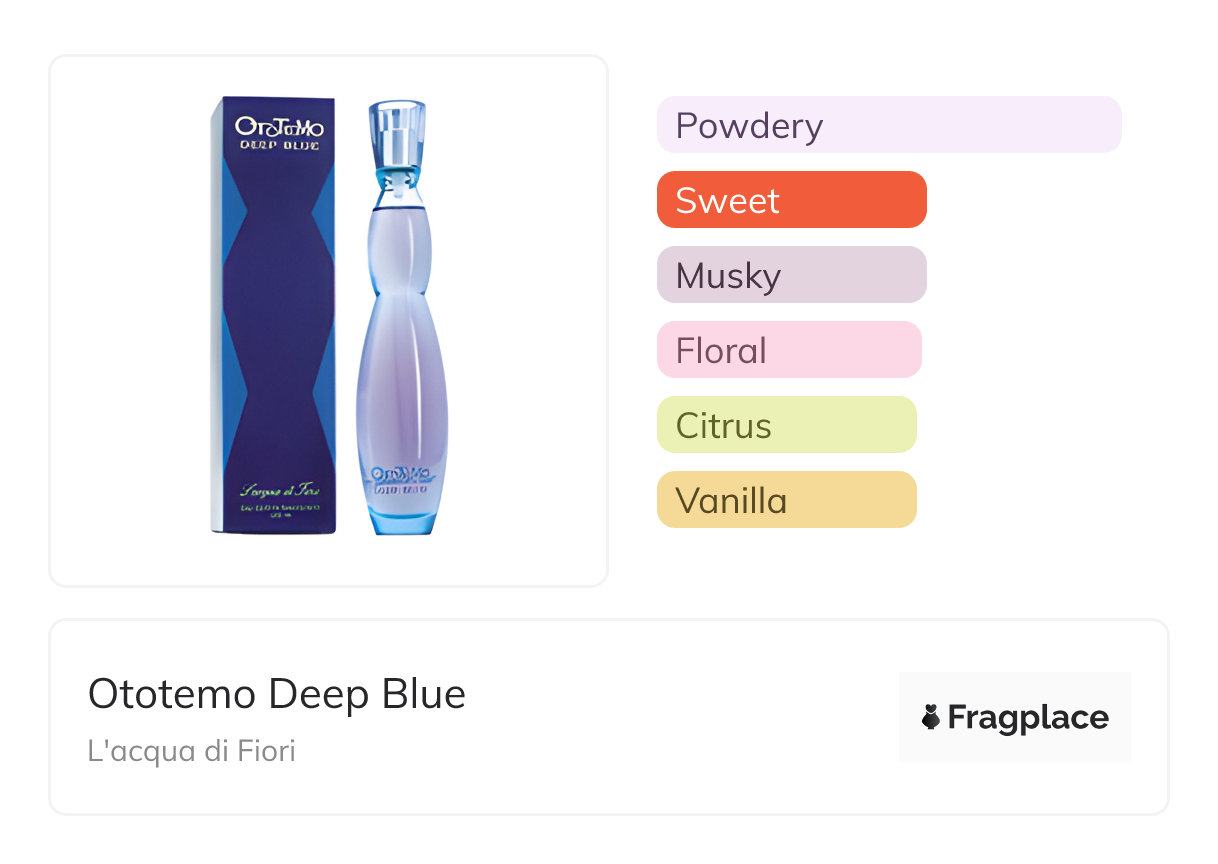
Task: Pick the green Citrus accord bar
Action: [x=786, y=425]
